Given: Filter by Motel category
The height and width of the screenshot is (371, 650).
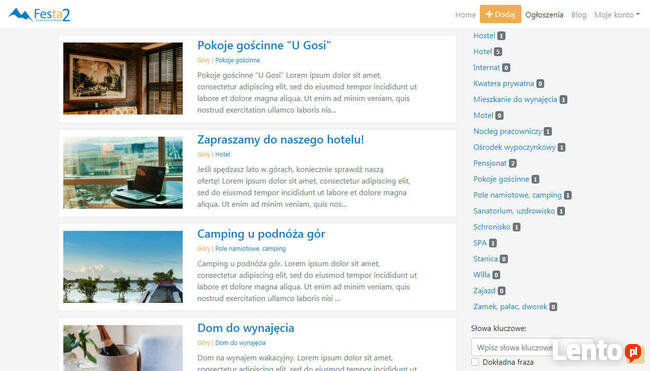Looking at the screenshot, I should click(483, 115).
